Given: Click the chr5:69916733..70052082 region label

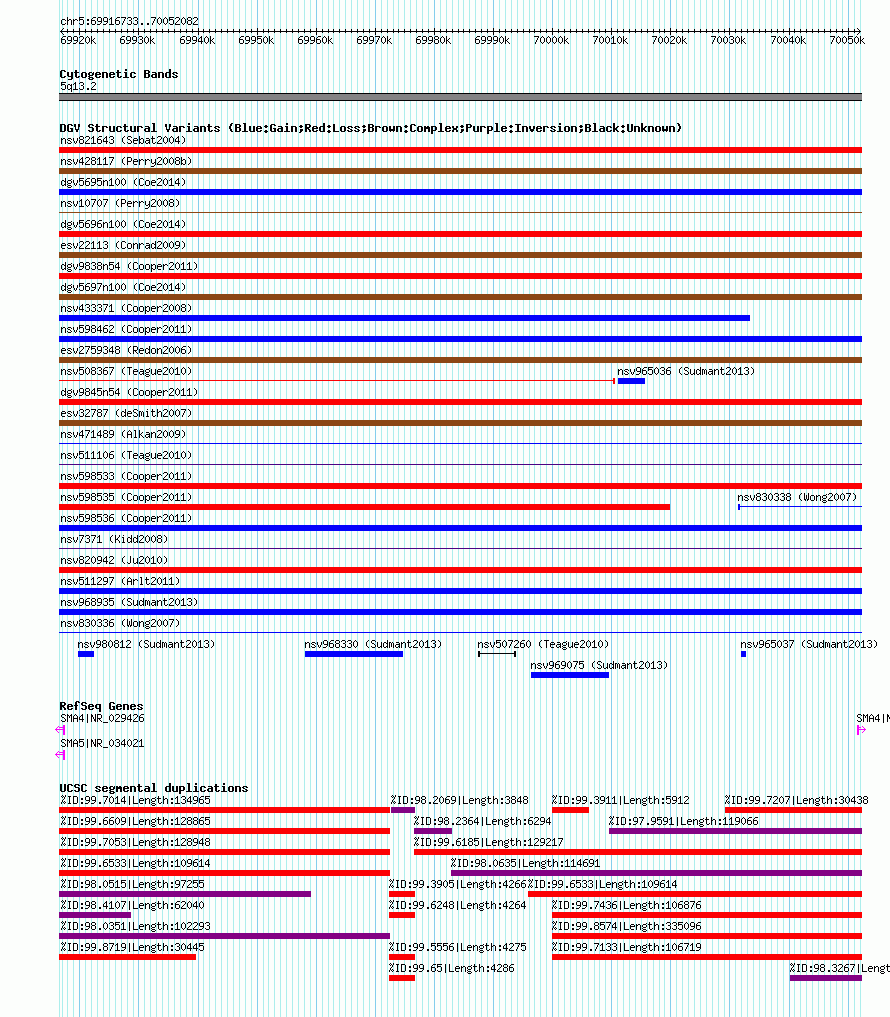Looking at the screenshot, I should tap(129, 21).
